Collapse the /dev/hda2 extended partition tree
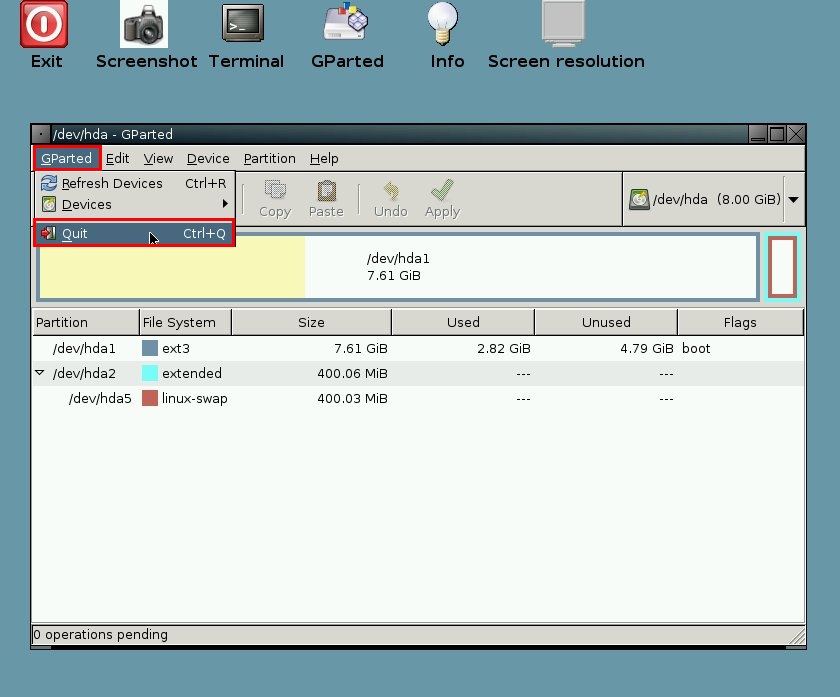 pos(40,372)
